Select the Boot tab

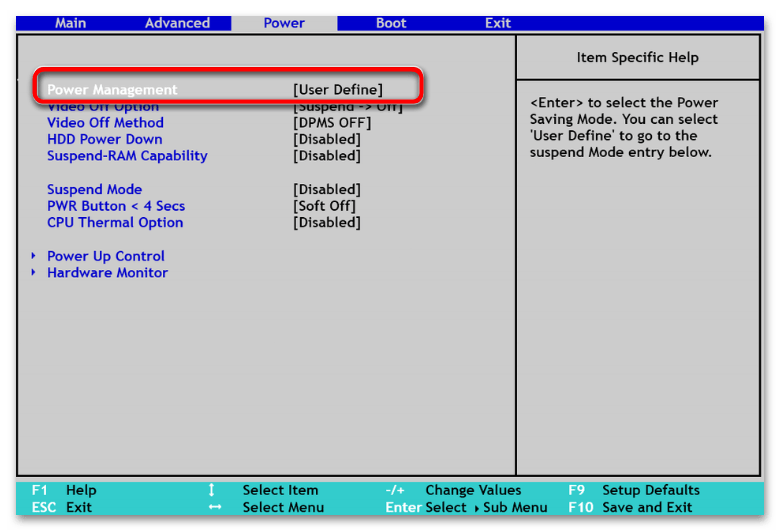point(391,23)
